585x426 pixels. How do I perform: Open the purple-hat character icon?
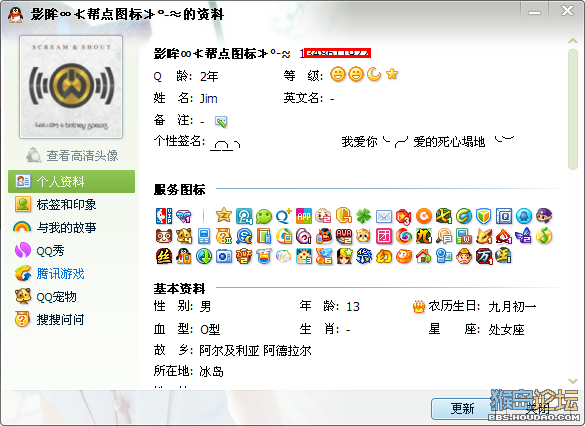click(x=544, y=216)
